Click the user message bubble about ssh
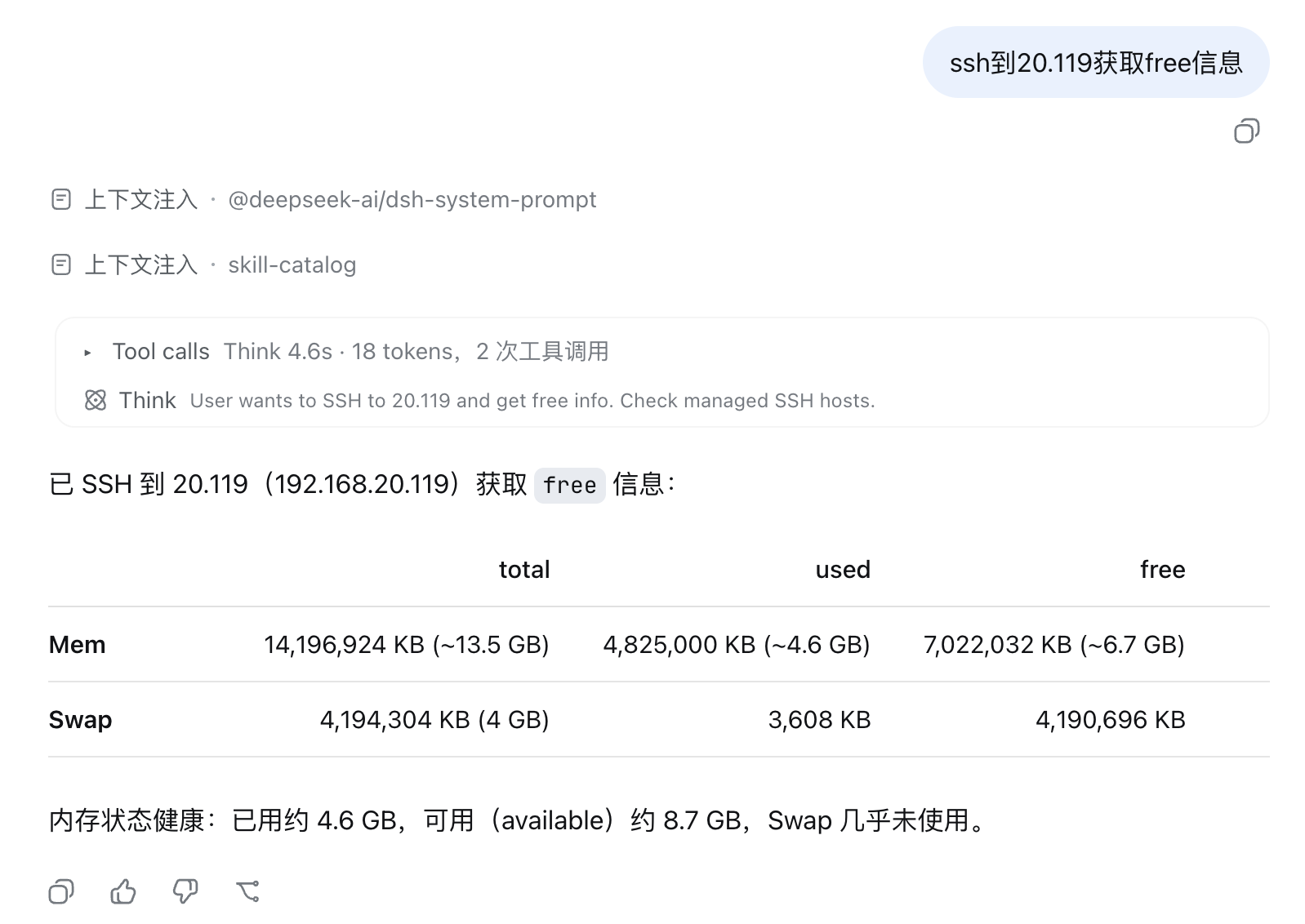 [x=1096, y=62]
